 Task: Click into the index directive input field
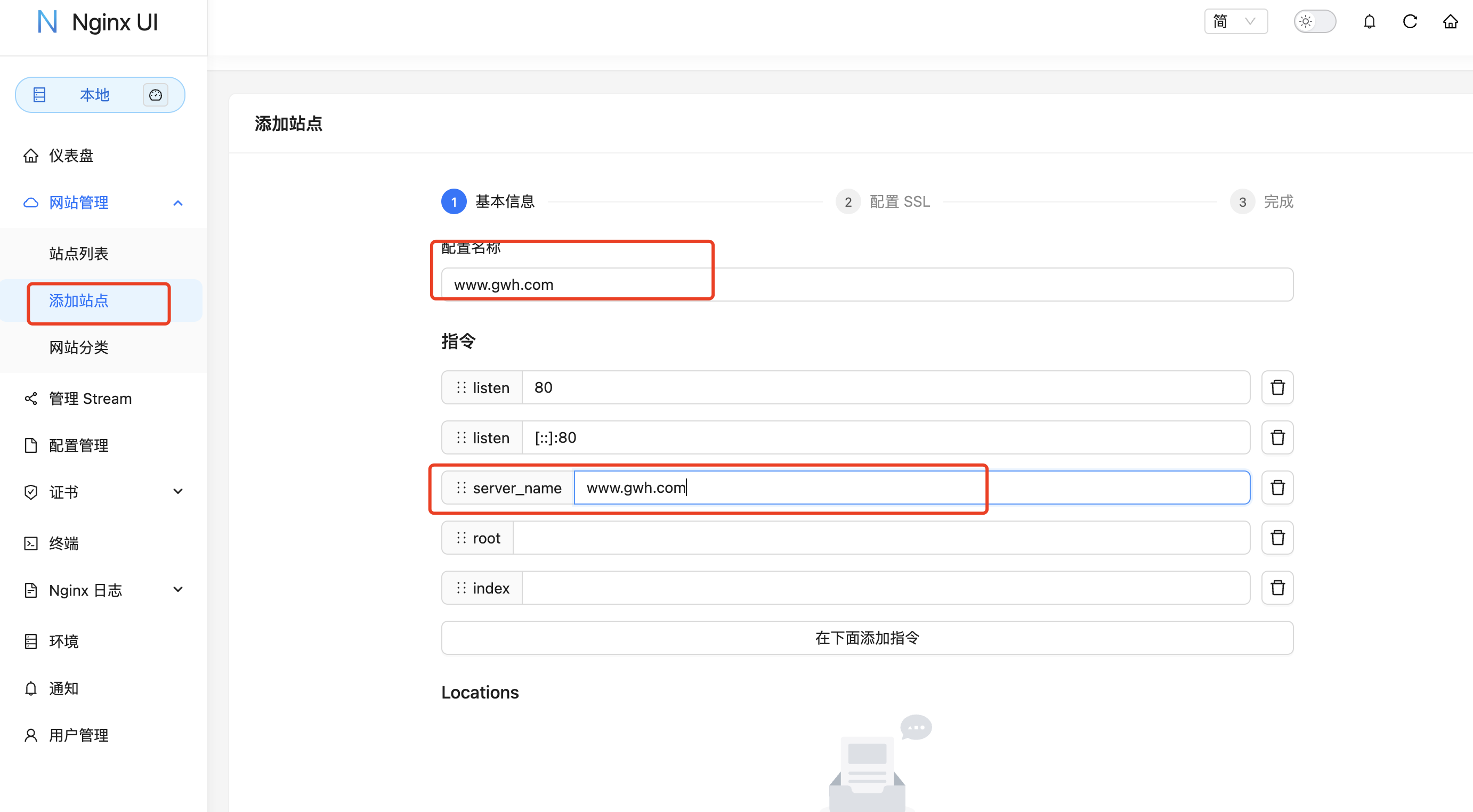[x=885, y=588]
